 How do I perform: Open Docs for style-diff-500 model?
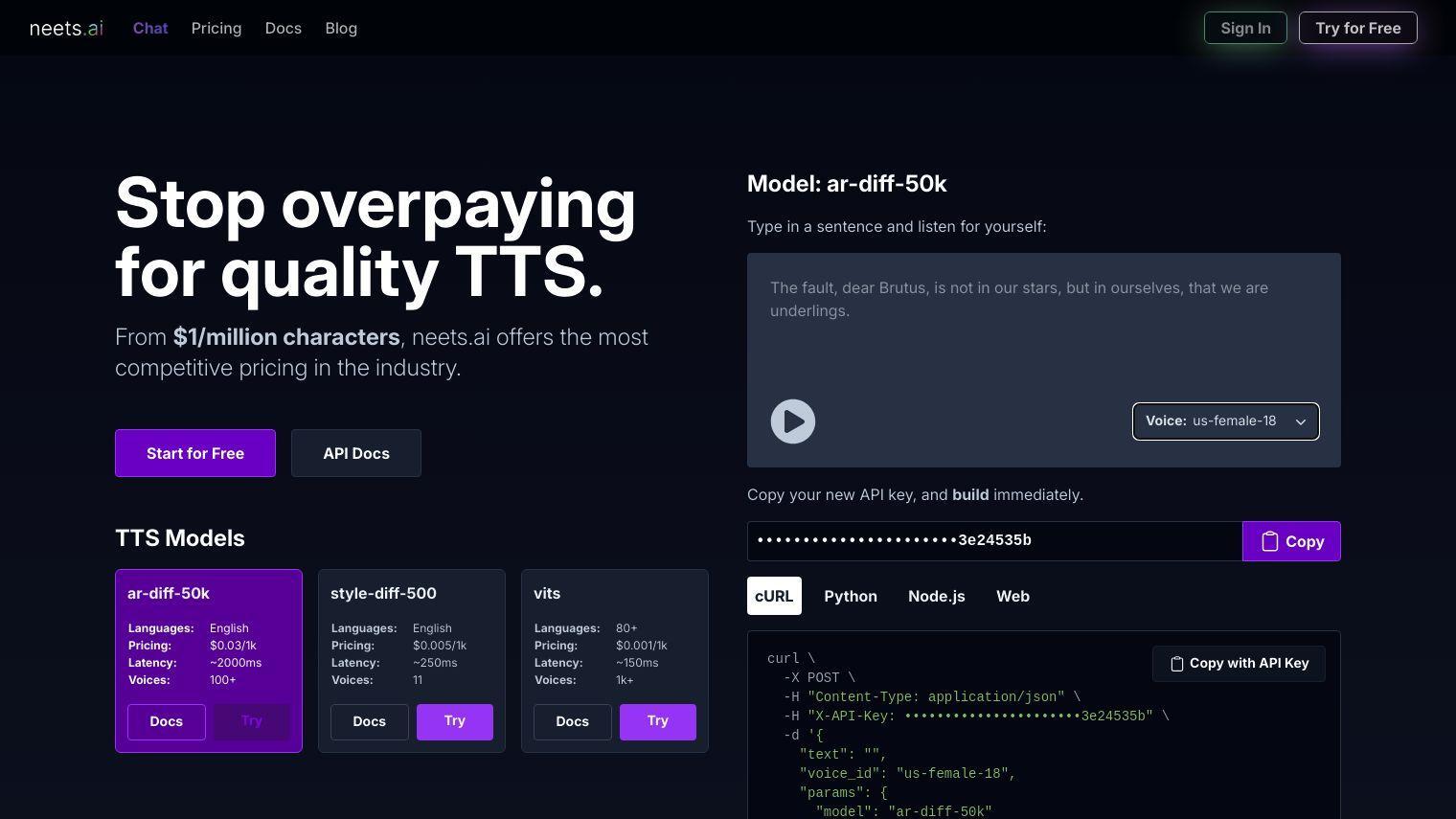[370, 721]
